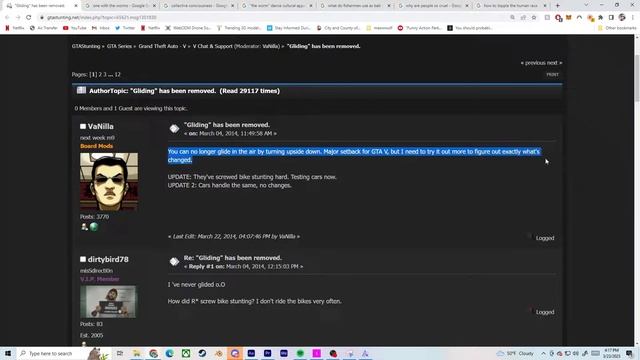Open the Funny Action Park bookmark

(x=419, y=28)
